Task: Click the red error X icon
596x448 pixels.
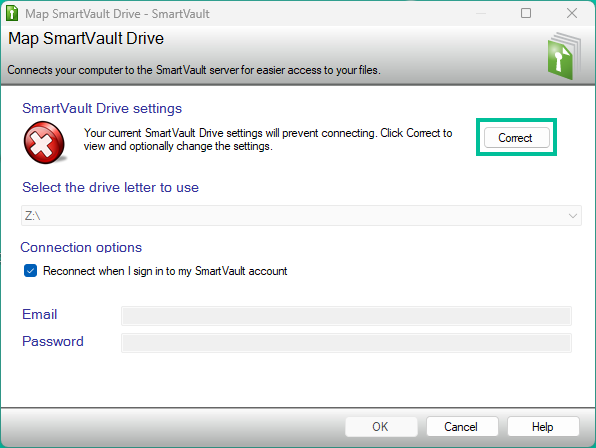Action: tap(44, 142)
